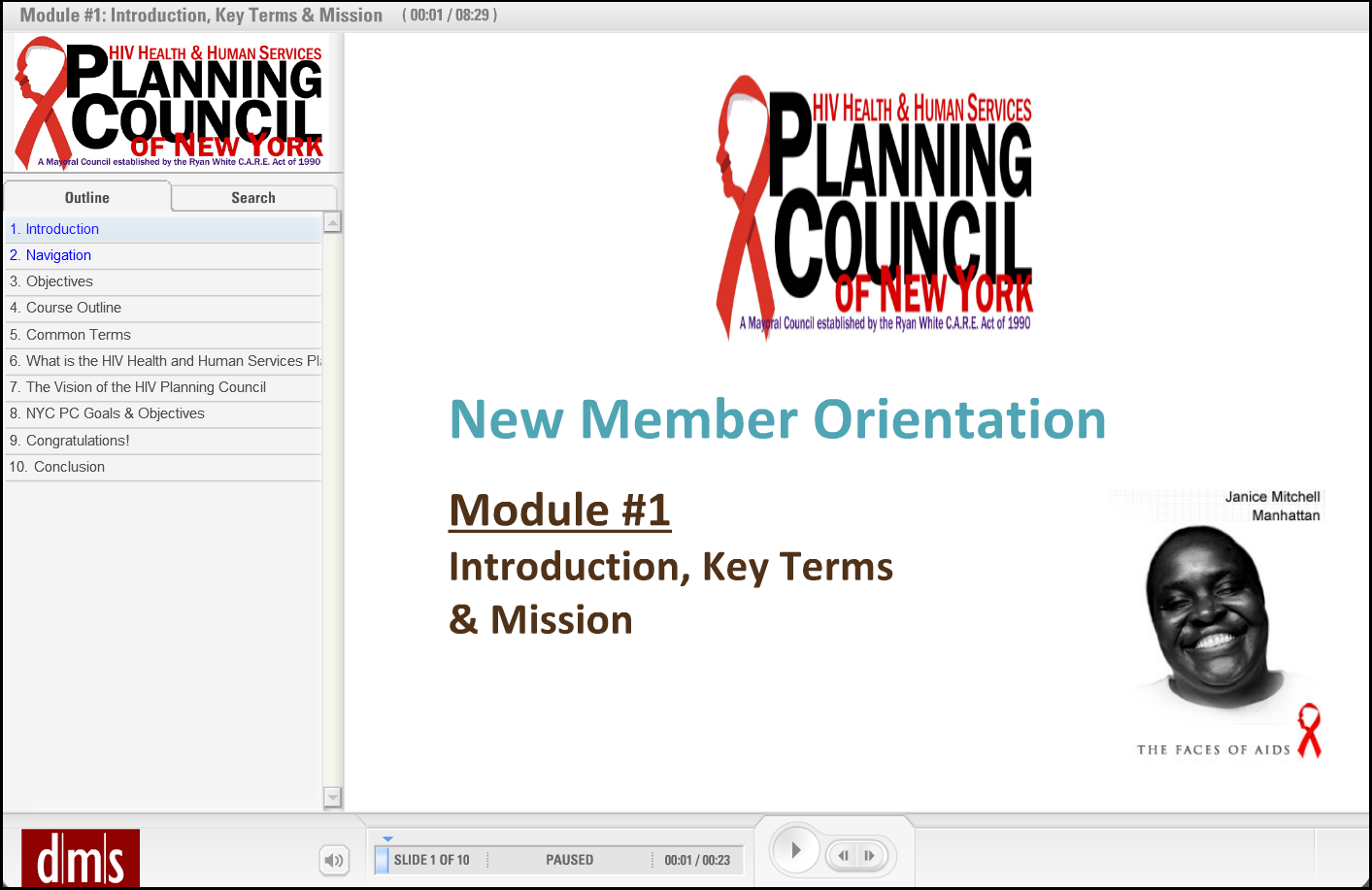The image size is (1372, 890).
Task: Advance to the next slide
Action: click(870, 855)
